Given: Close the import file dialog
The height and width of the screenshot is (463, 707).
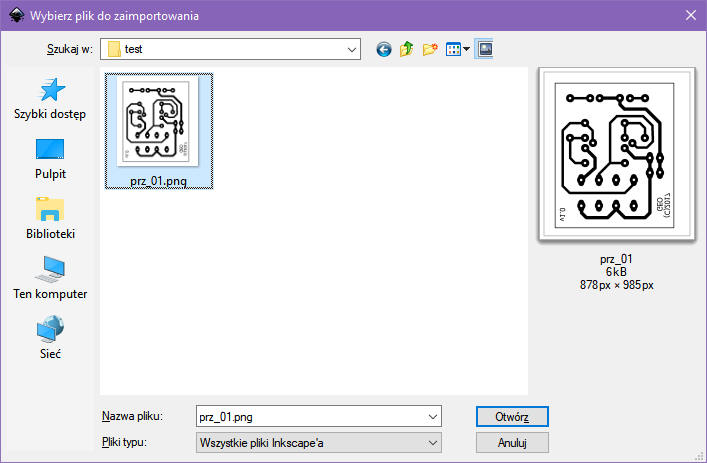Looking at the screenshot, I should (689, 15).
